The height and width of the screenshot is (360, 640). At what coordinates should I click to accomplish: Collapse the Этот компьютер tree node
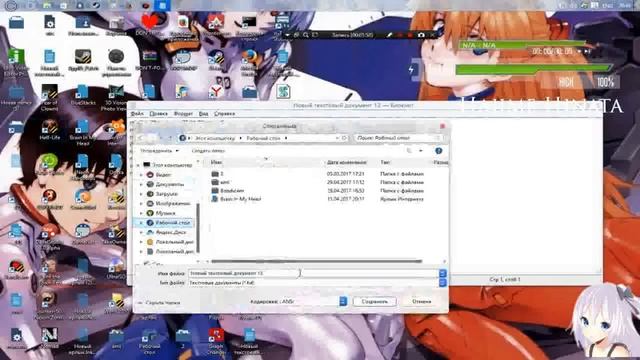tap(138, 165)
